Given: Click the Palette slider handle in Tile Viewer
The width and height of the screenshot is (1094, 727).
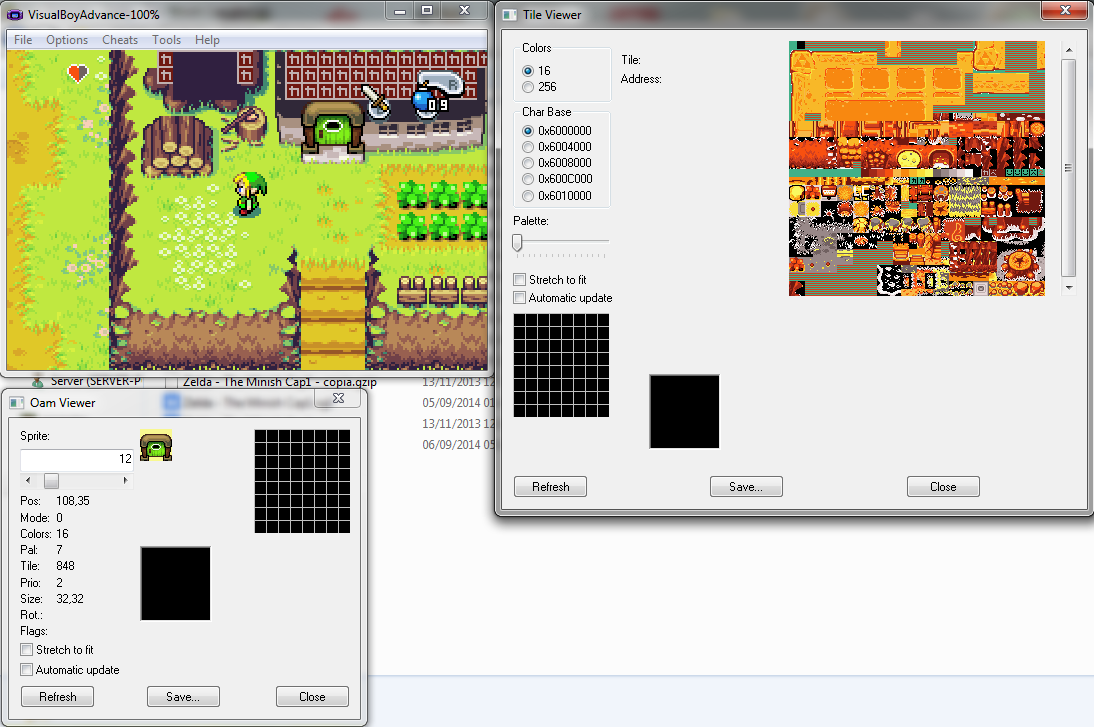Looking at the screenshot, I should [x=517, y=242].
